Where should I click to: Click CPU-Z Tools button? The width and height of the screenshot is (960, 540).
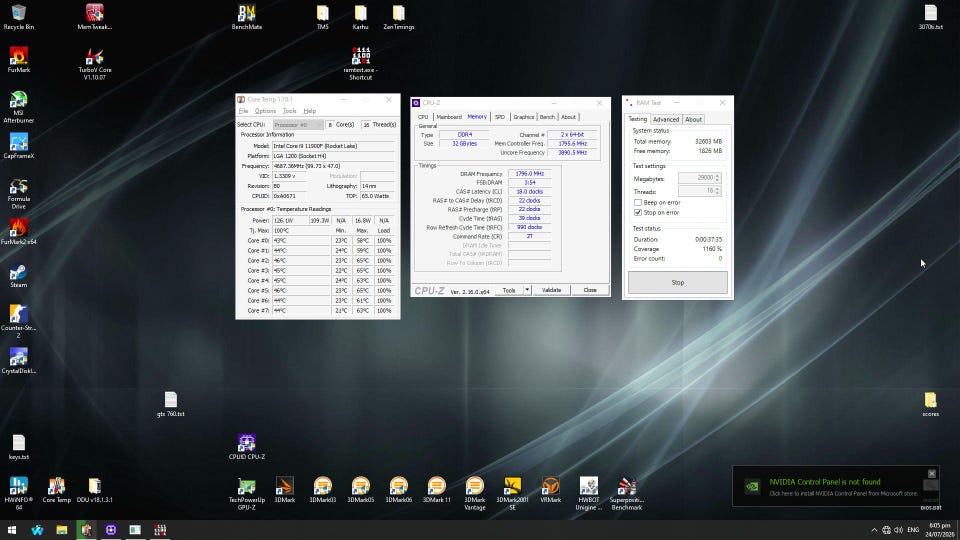[509, 290]
